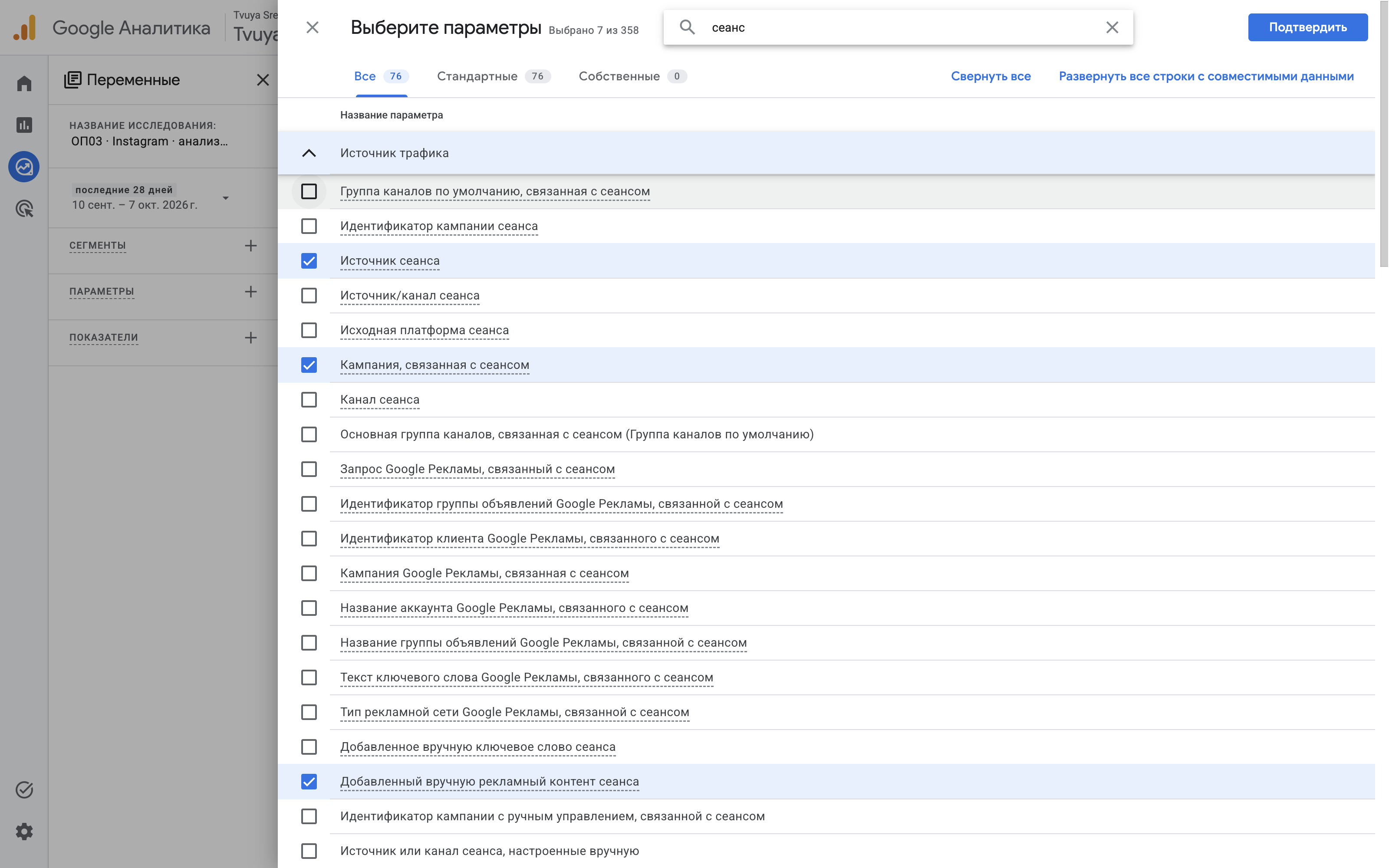Add a segment with the plus icon
1389x868 pixels.
pyautogui.click(x=250, y=246)
